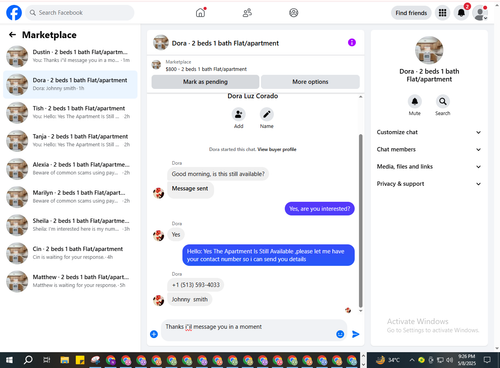Viewport: 500px width, 368px height.
Task: Send the message with the arrow icon
Action: pyautogui.click(x=356, y=334)
